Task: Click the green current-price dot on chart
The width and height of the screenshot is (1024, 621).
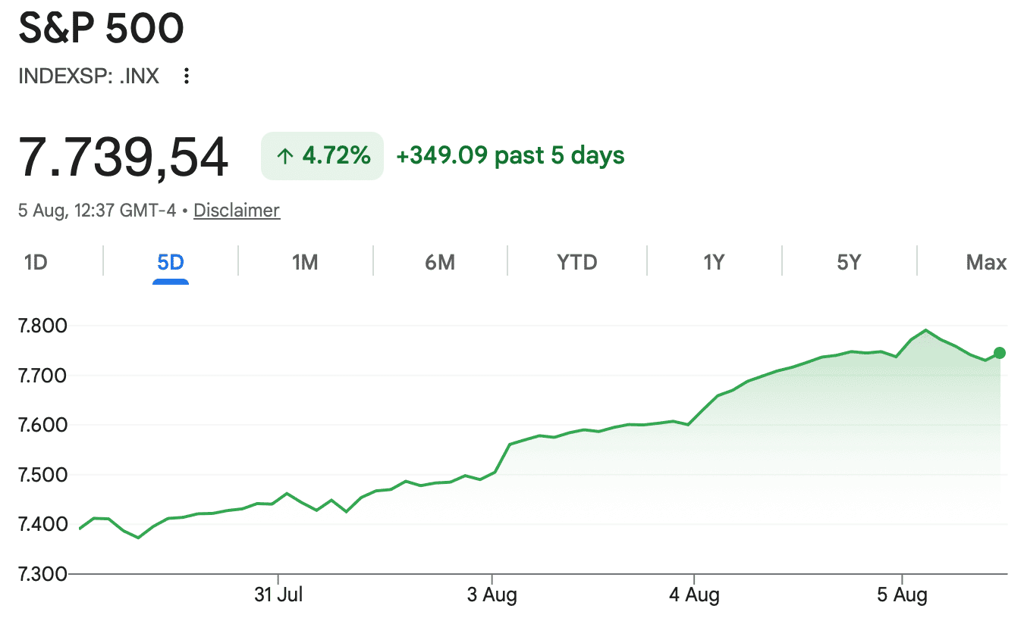Action: point(999,353)
